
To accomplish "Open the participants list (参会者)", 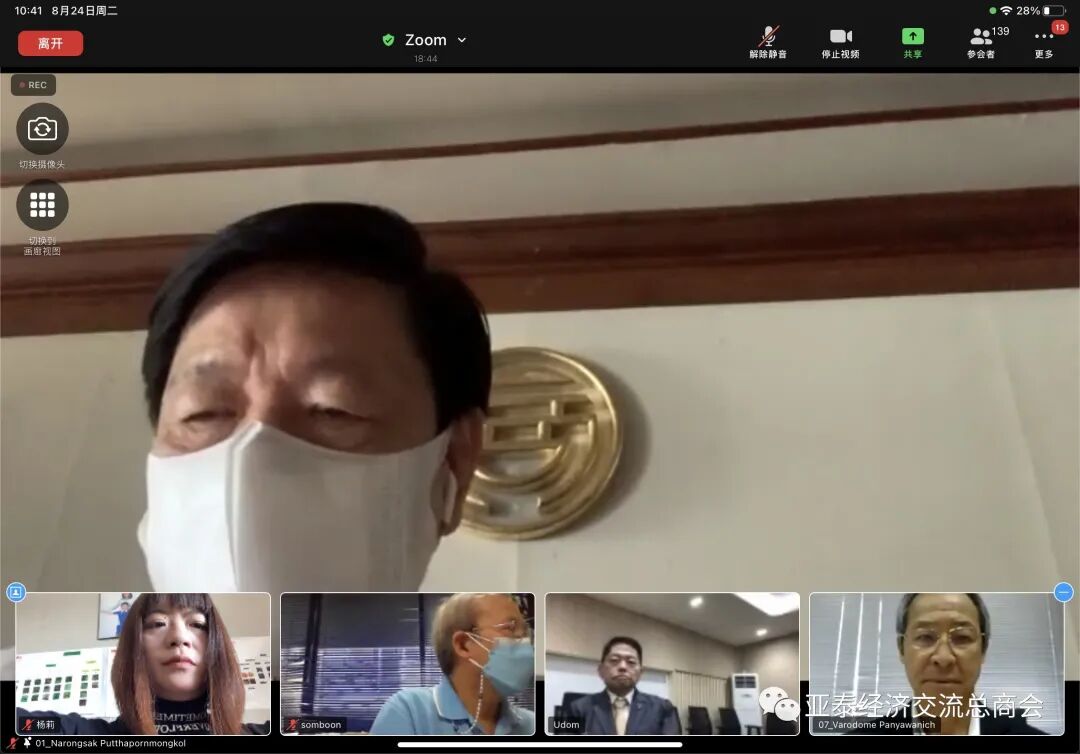I will pos(985,43).
